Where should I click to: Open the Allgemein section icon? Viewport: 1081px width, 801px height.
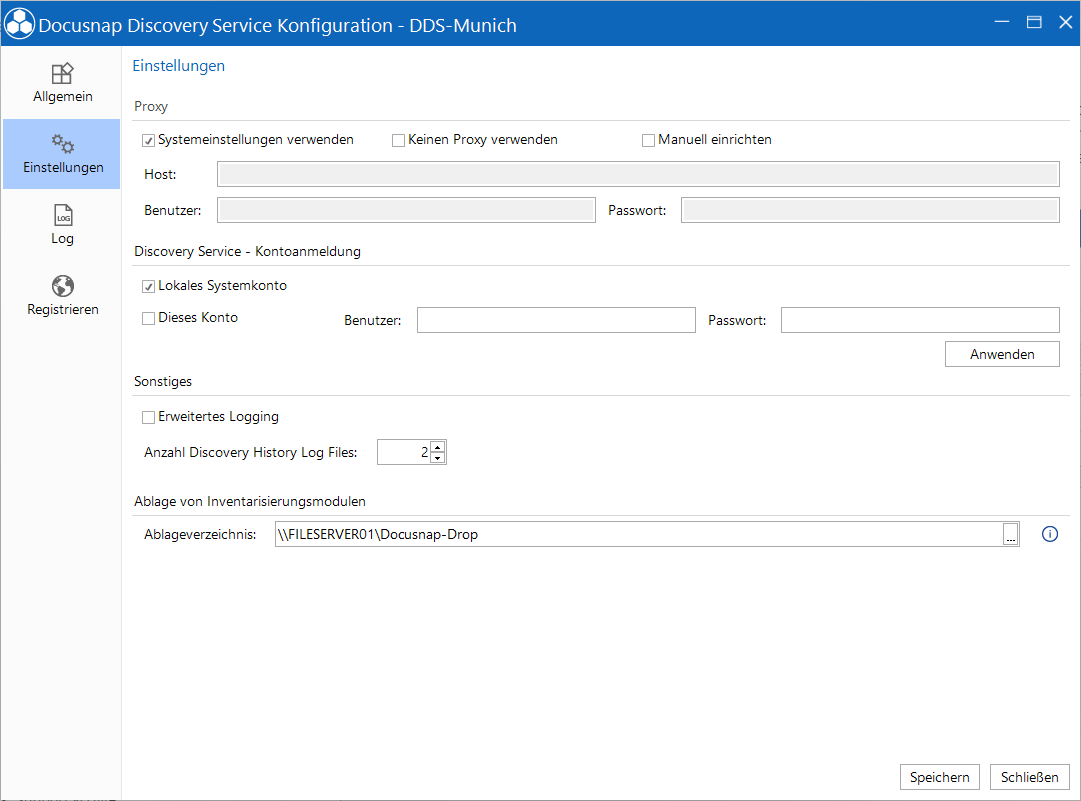click(x=62, y=74)
